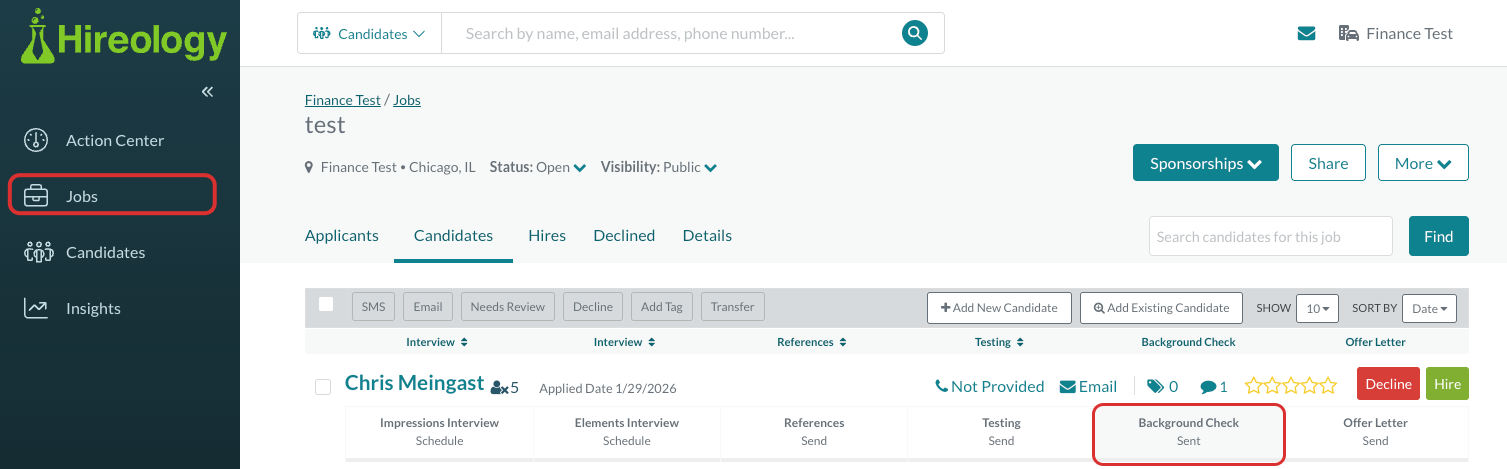This screenshot has height=469, width=1507.
Task: Switch to the Declined tab
Action: point(624,236)
